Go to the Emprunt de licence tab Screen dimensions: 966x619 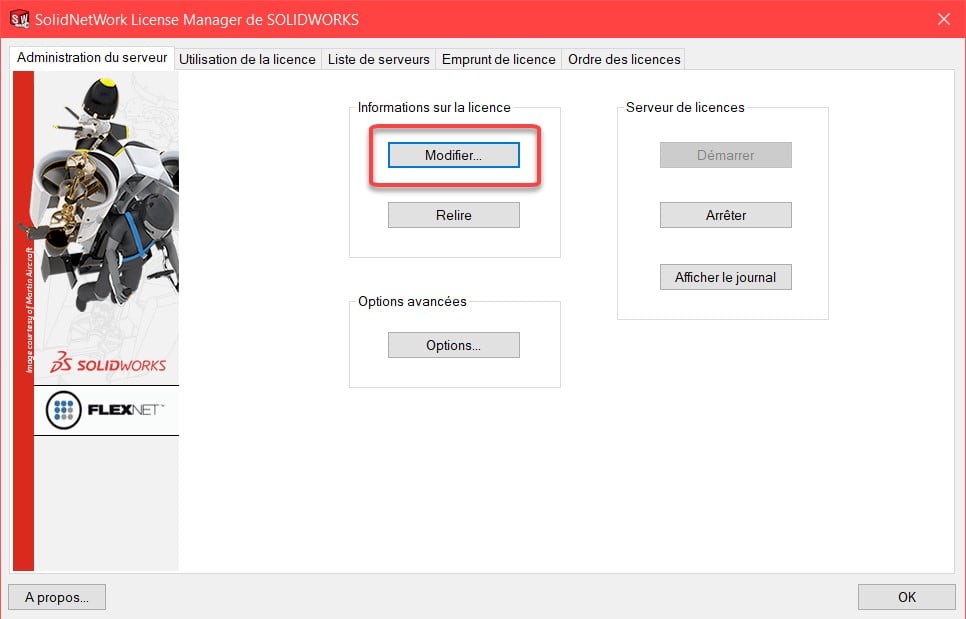498,59
